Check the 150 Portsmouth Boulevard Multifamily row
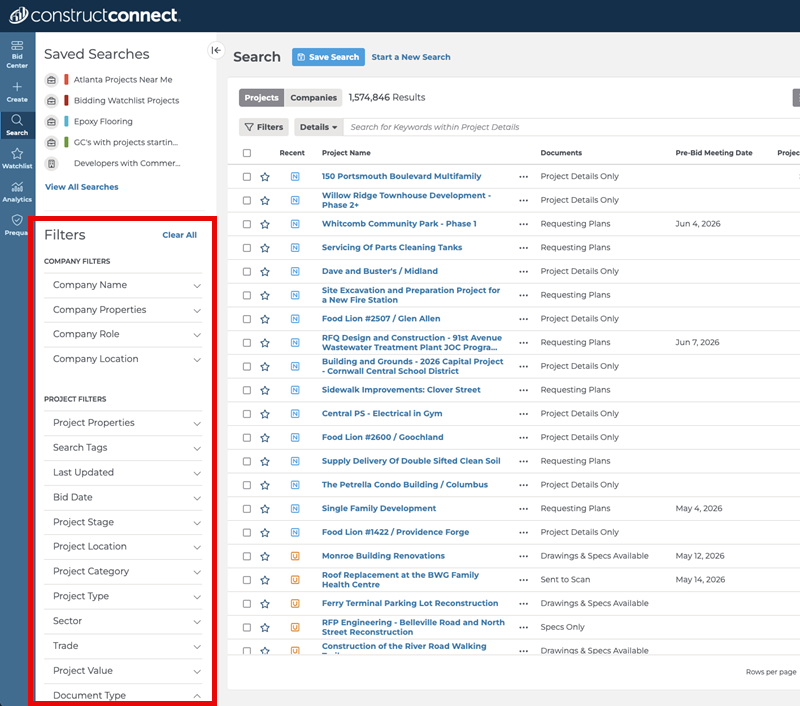The height and width of the screenshot is (706, 800). coord(247,176)
